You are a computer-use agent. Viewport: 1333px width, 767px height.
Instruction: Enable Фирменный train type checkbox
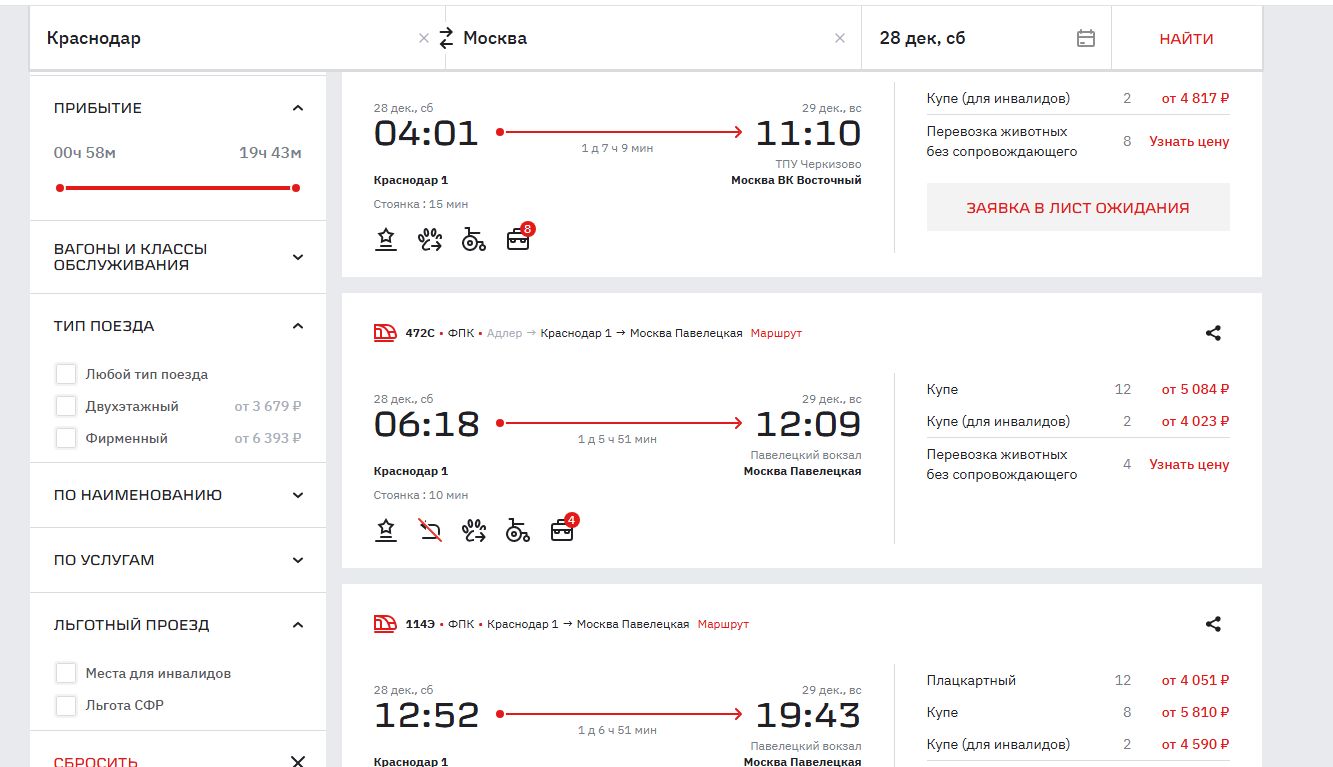[66, 438]
